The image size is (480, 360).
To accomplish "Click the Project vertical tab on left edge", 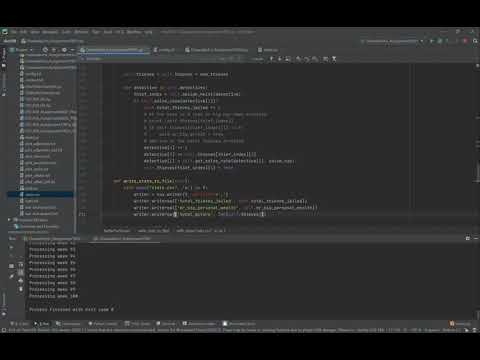I will coord(4,58).
